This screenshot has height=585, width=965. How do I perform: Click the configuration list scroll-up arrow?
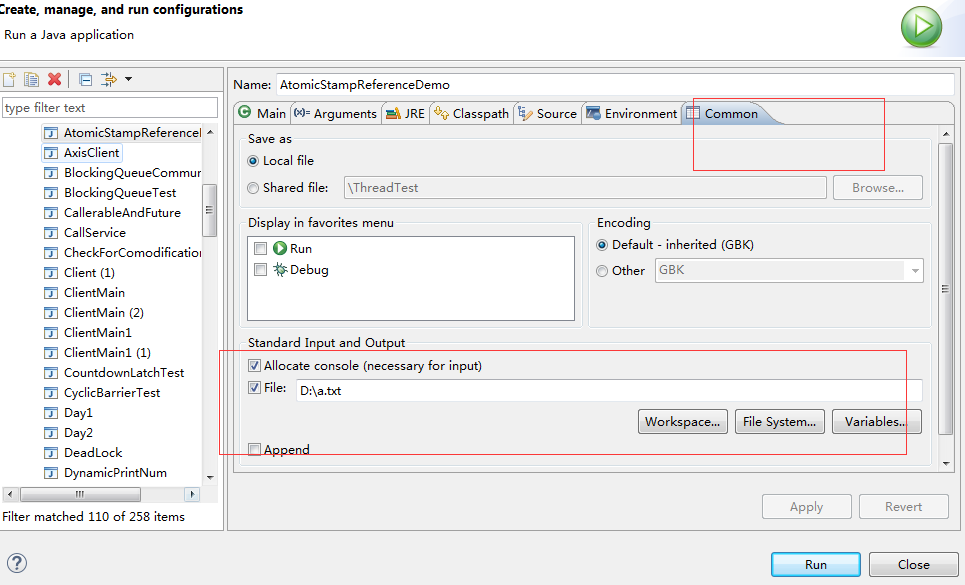point(210,132)
